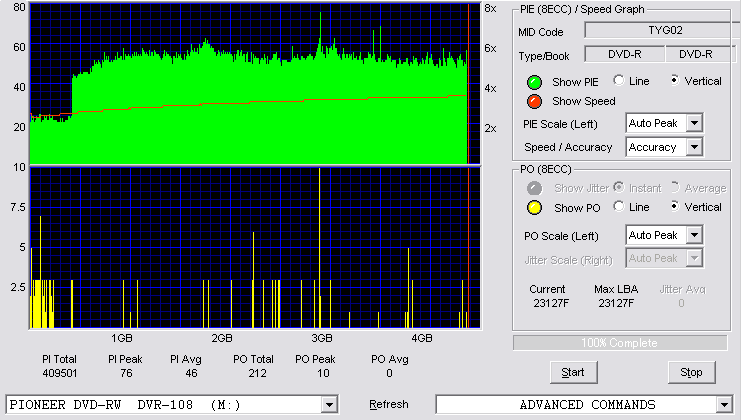This screenshot has width=742, height=420.
Task: Click Refresh drive list
Action: 389,405
